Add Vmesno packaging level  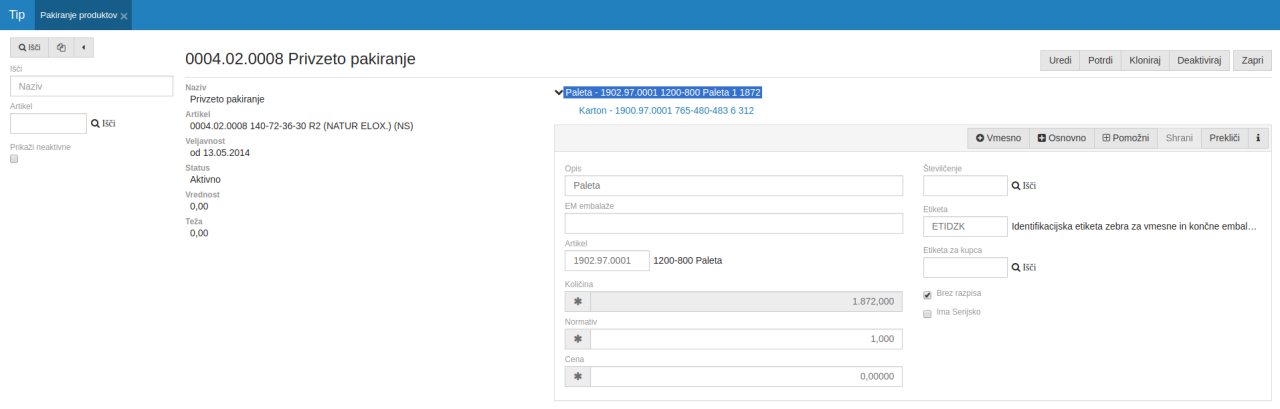coord(998,137)
